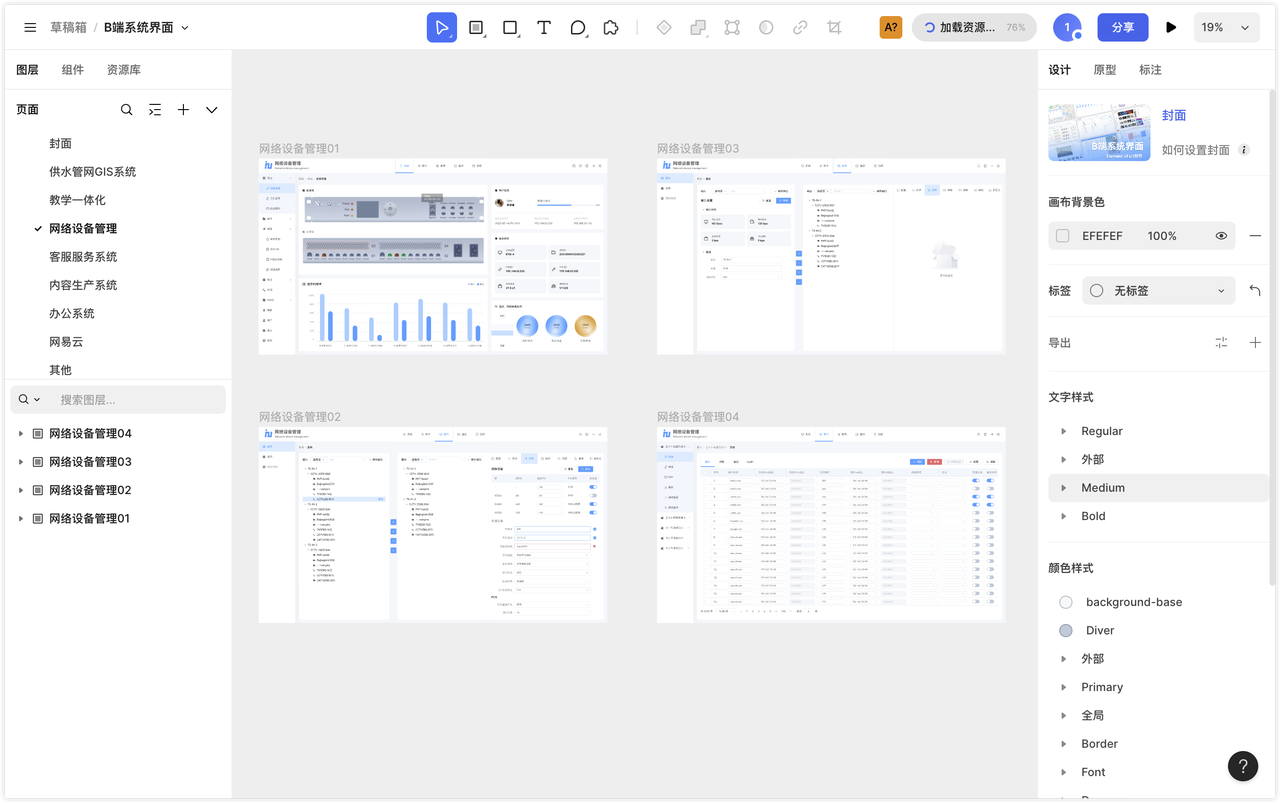Expand the Primary color style group

coord(1063,687)
